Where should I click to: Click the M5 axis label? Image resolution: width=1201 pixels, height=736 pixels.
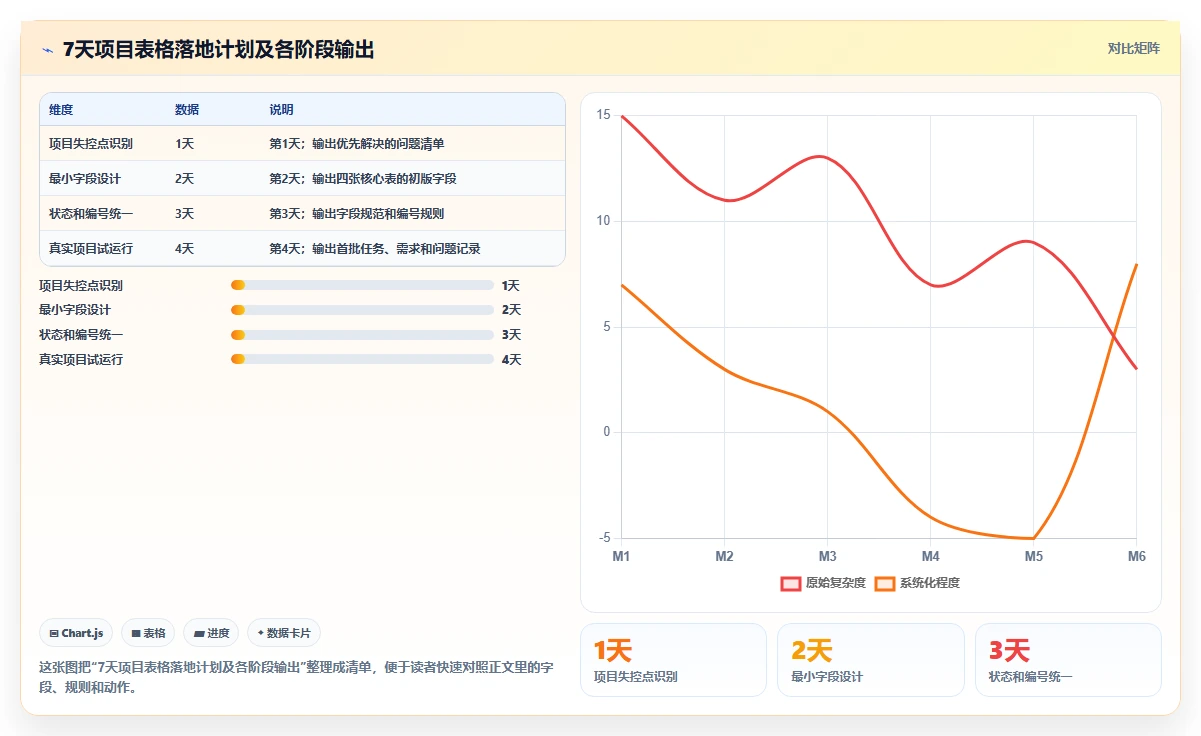coord(1034,556)
